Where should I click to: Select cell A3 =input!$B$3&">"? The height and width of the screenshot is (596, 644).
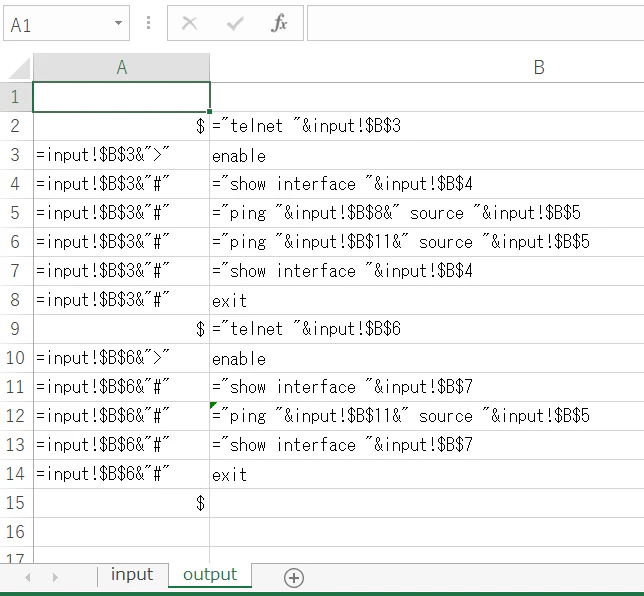coord(122,155)
